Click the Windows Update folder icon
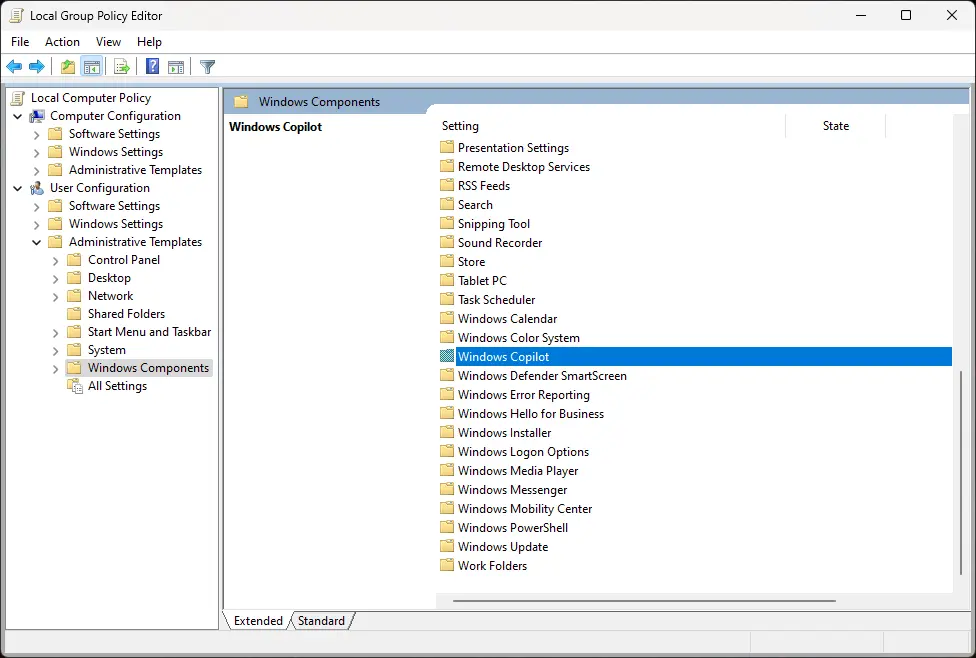Viewport: 976px width, 658px height. pyautogui.click(x=447, y=546)
